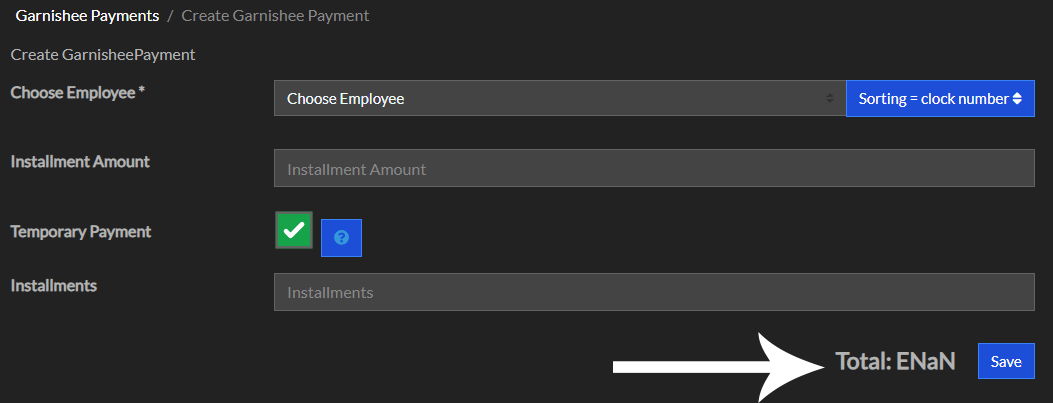Click the Choose Employee field label
1053x403 pixels.
72,93
